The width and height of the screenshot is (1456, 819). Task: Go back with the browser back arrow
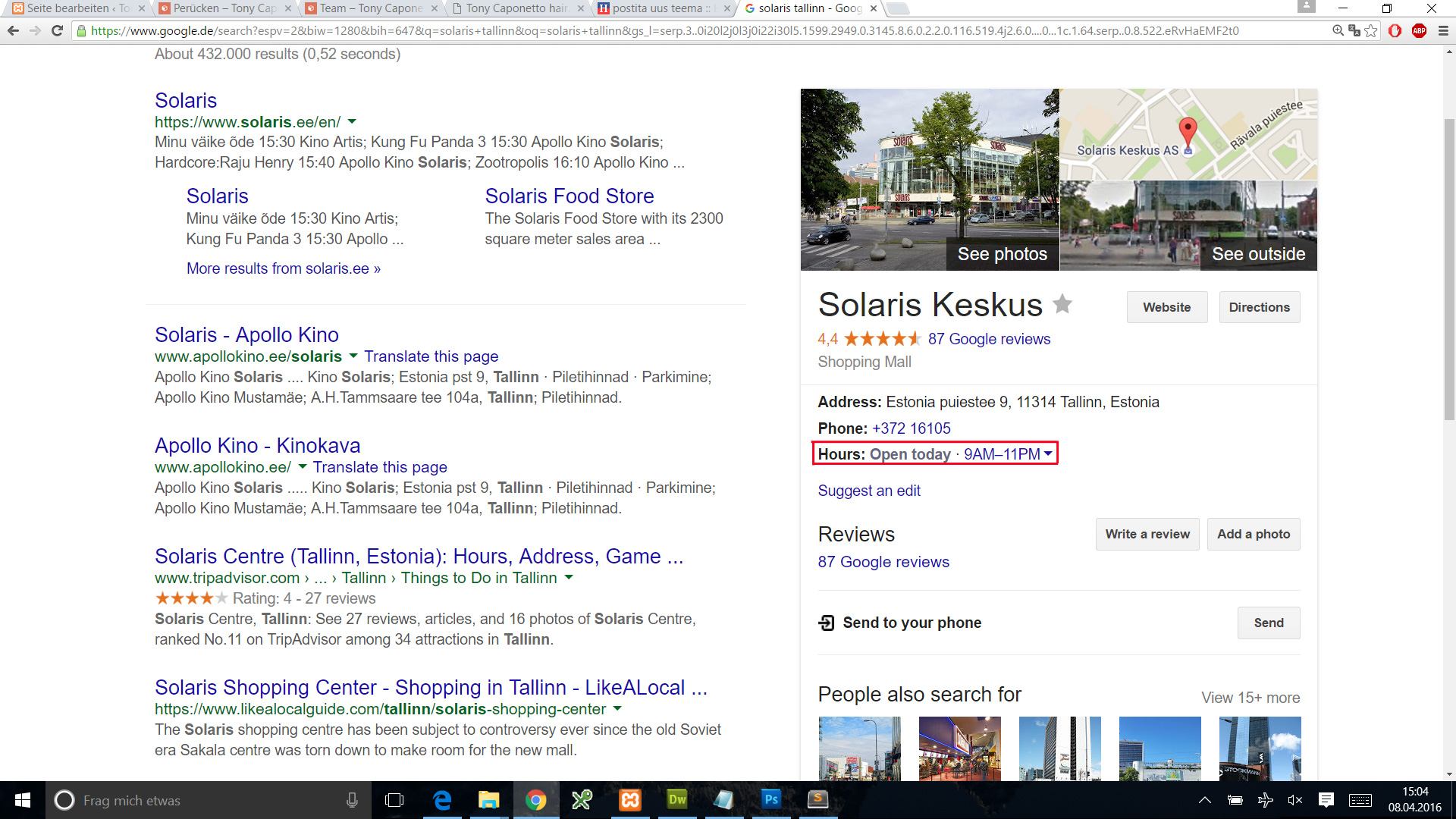point(13,31)
